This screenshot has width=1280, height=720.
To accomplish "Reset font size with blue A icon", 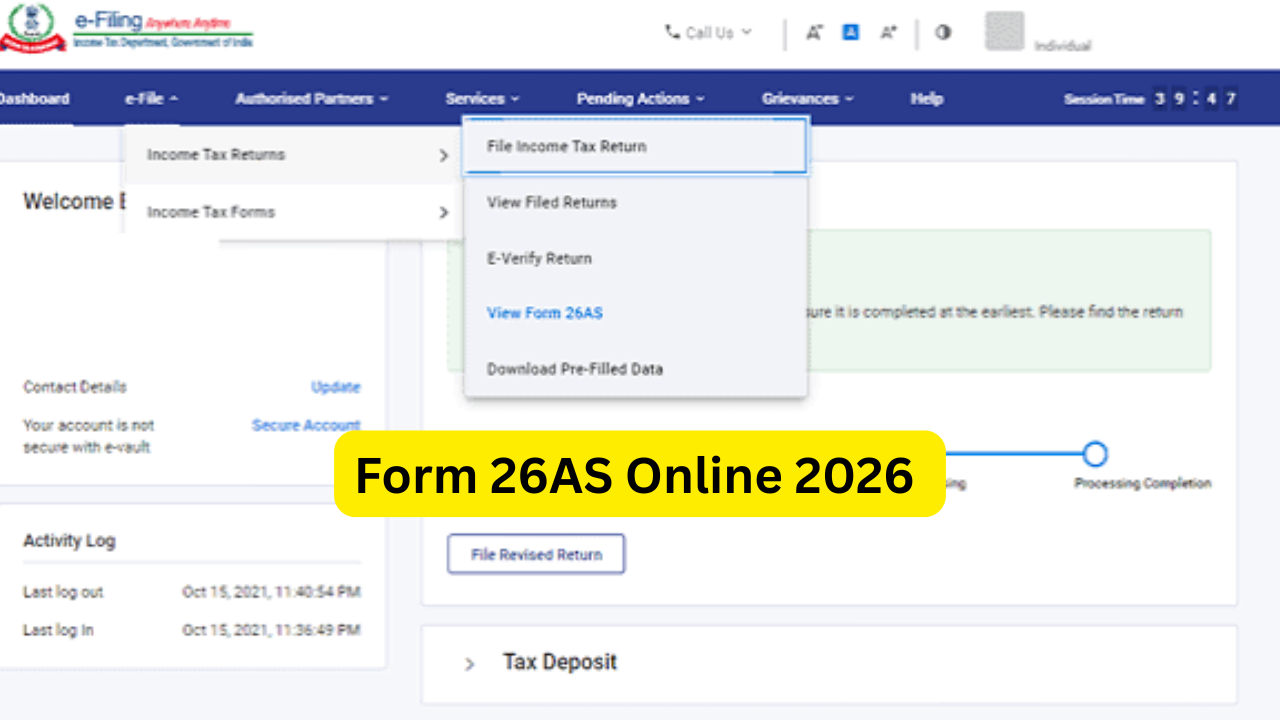I will point(851,32).
